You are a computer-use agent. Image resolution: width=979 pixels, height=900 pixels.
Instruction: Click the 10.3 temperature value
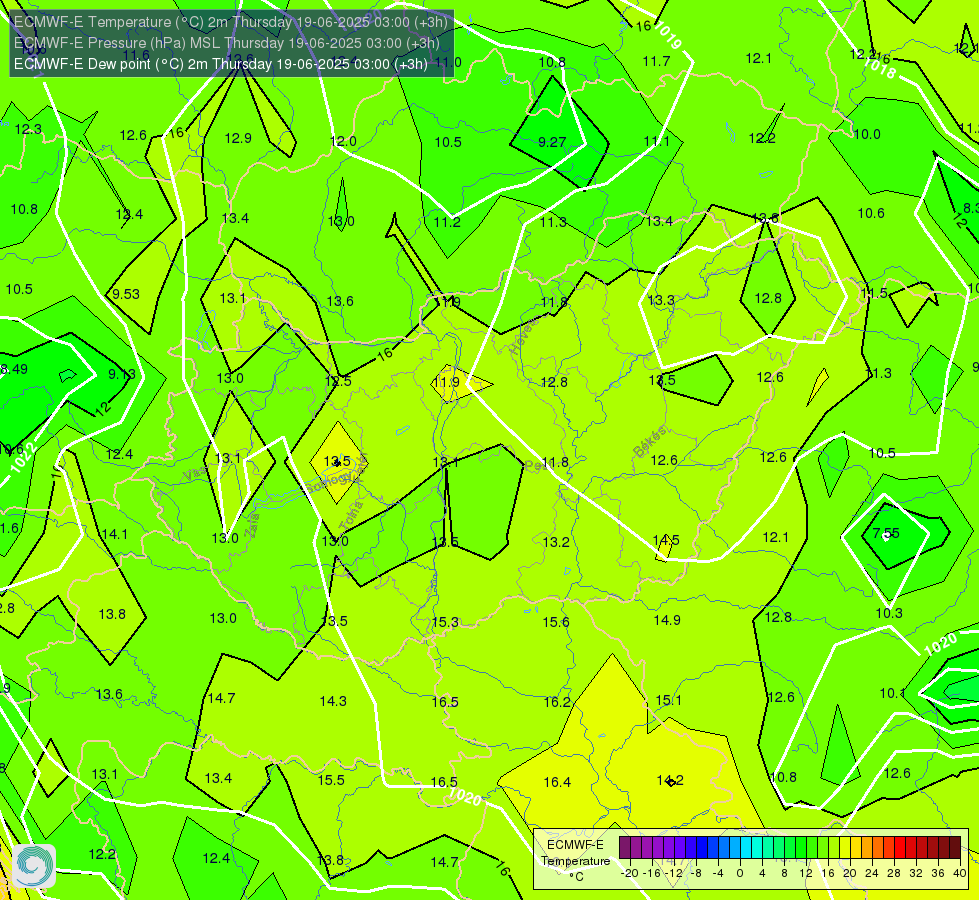click(888, 613)
